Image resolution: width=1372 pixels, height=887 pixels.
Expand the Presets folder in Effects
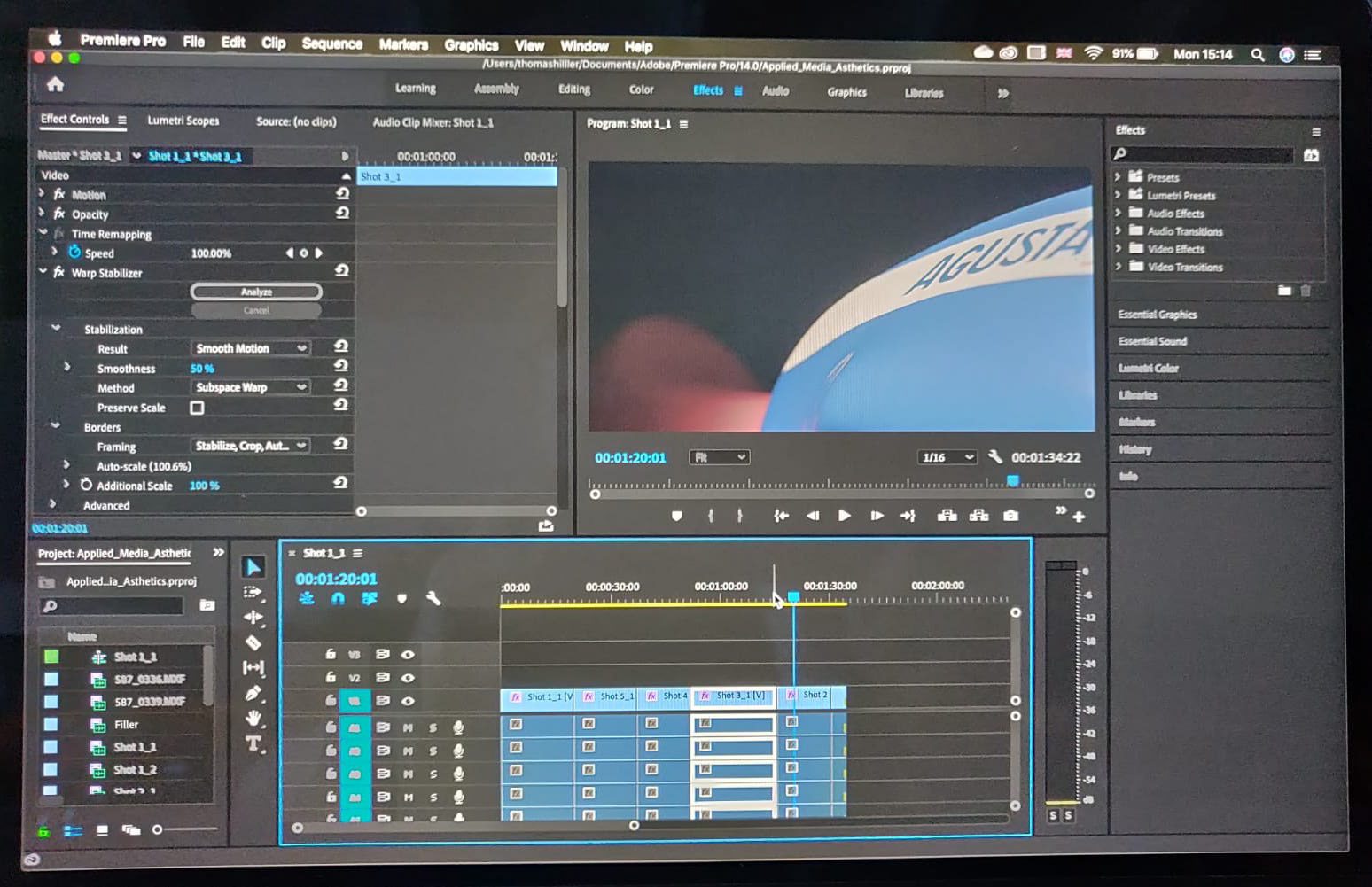[1119, 177]
